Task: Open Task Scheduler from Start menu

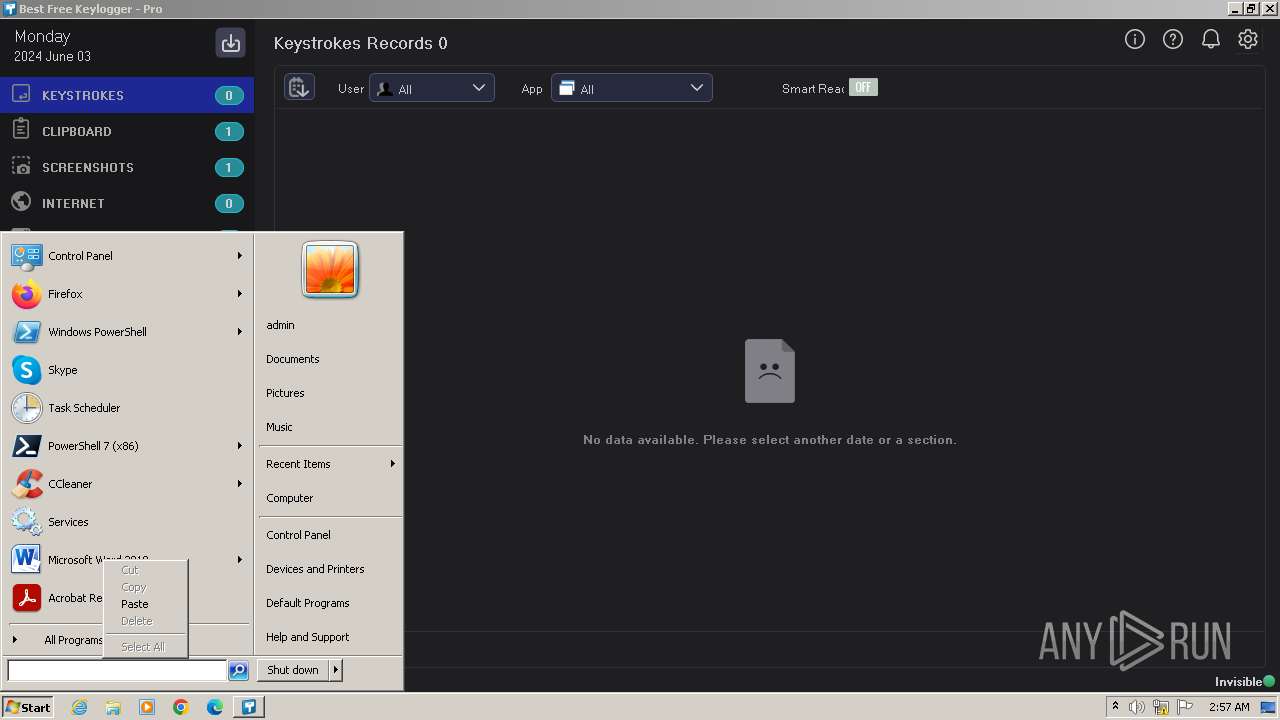Action: pyautogui.click(x=127, y=408)
